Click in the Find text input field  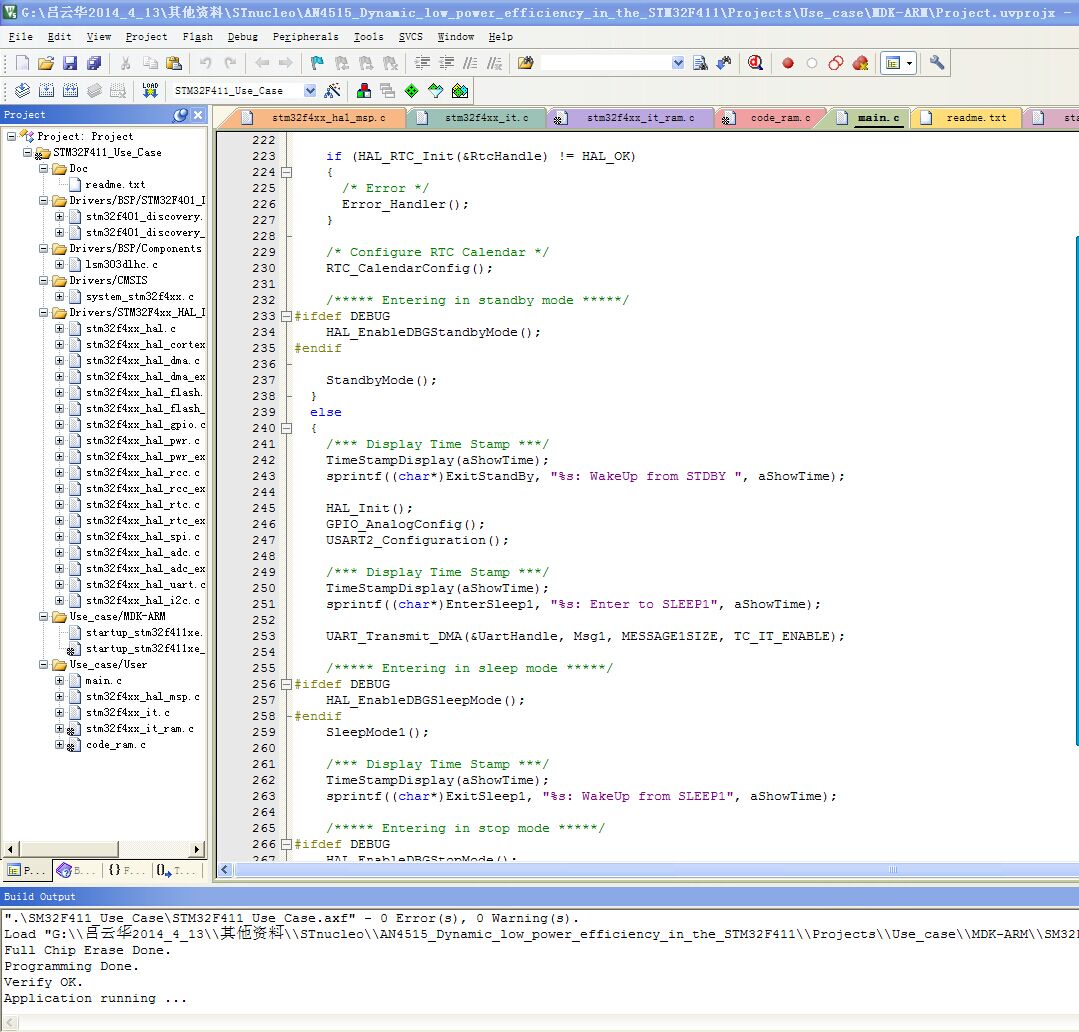tap(606, 63)
